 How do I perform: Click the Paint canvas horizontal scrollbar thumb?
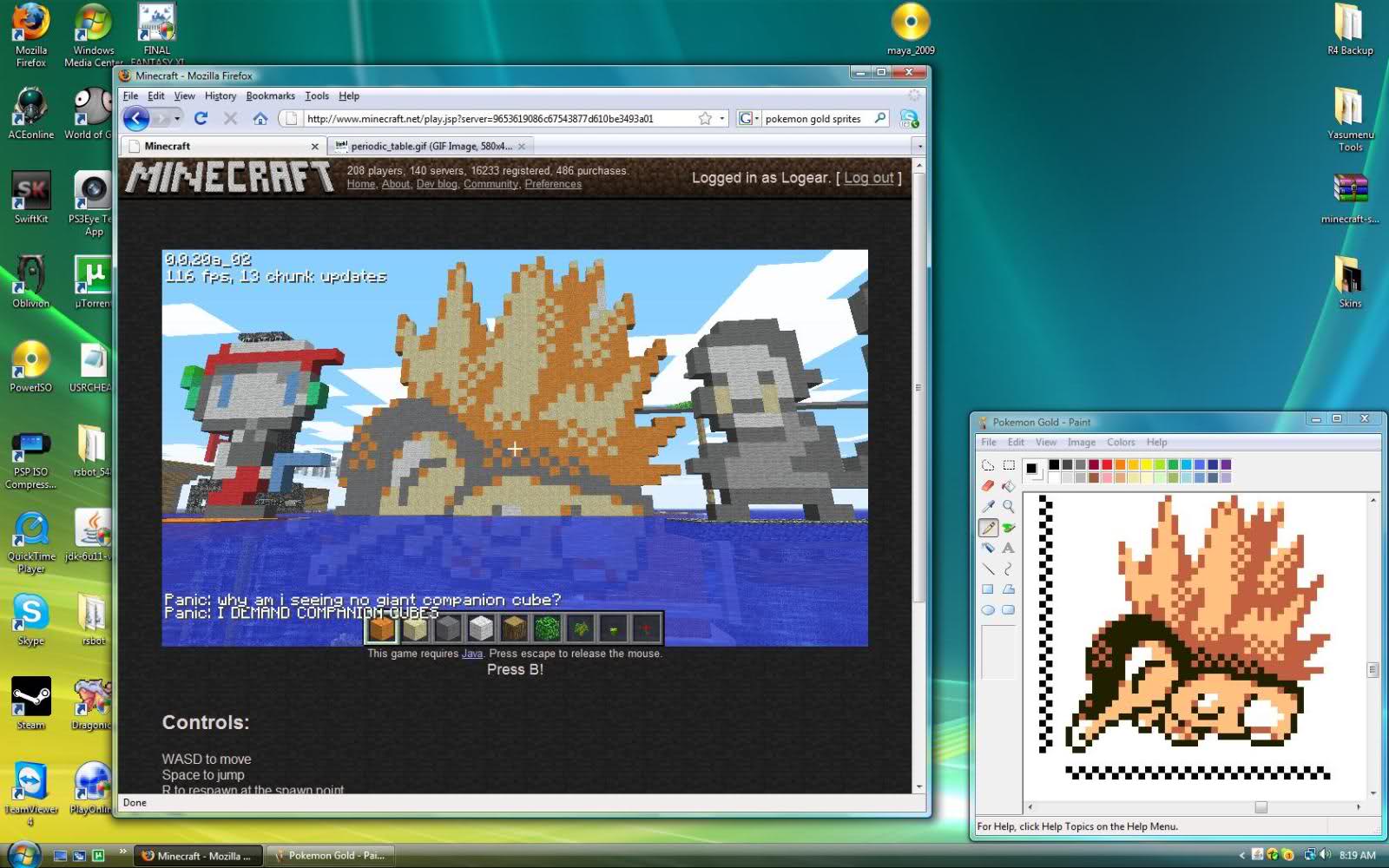point(1261,807)
